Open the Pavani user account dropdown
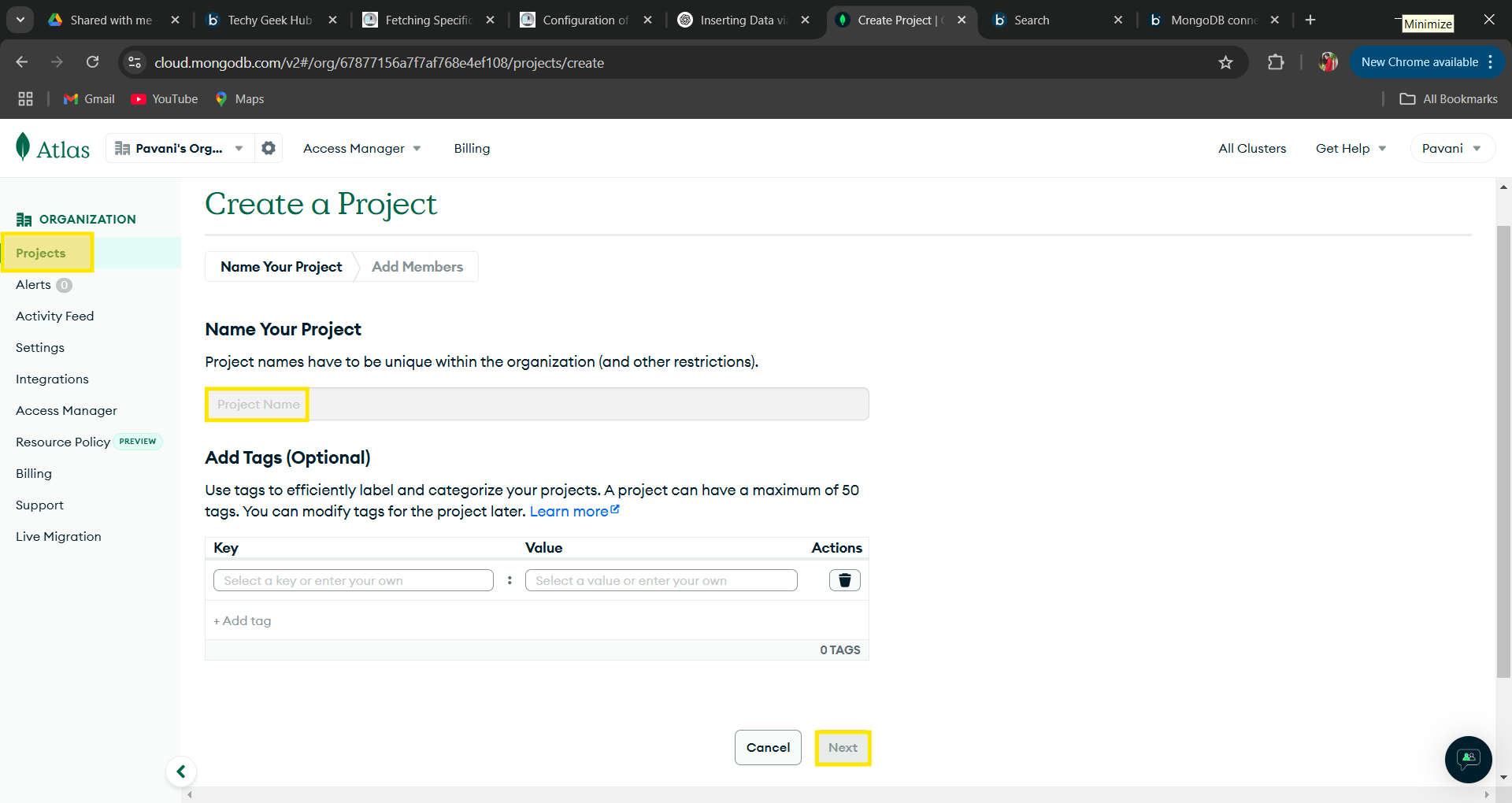Screen dimensions: 1512x803 (1451, 148)
